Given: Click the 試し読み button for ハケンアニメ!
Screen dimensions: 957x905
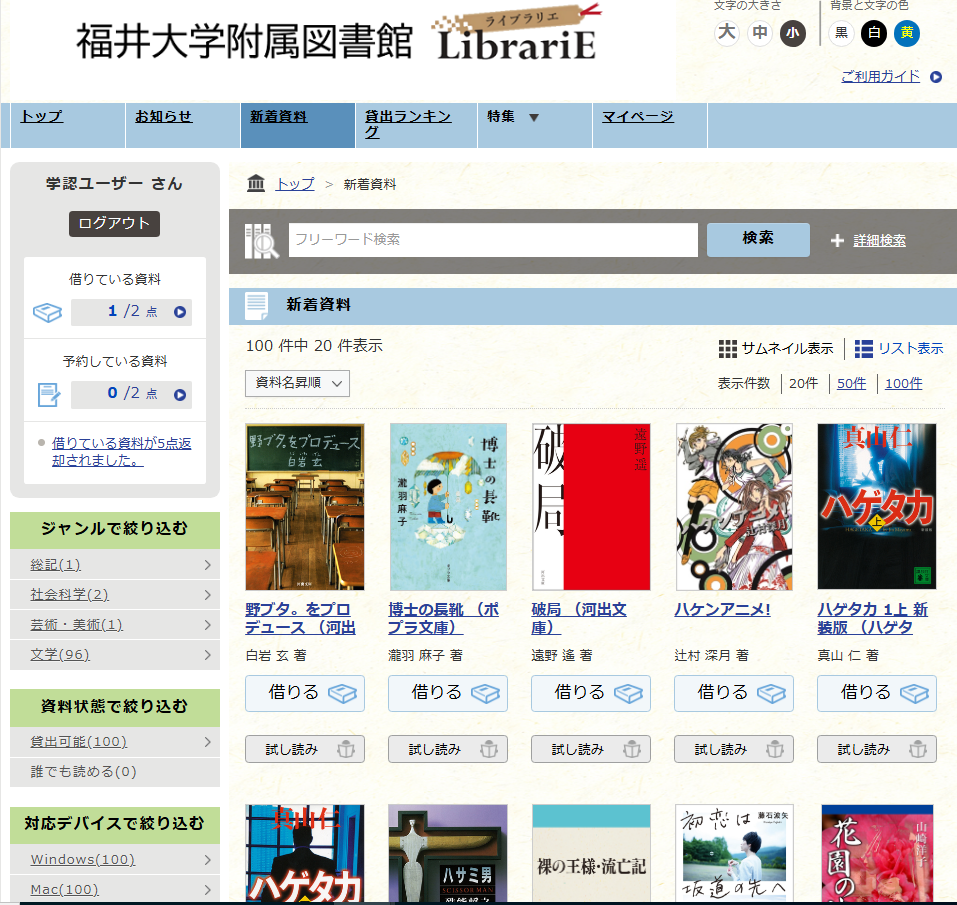Looking at the screenshot, I should pos(733,749).
